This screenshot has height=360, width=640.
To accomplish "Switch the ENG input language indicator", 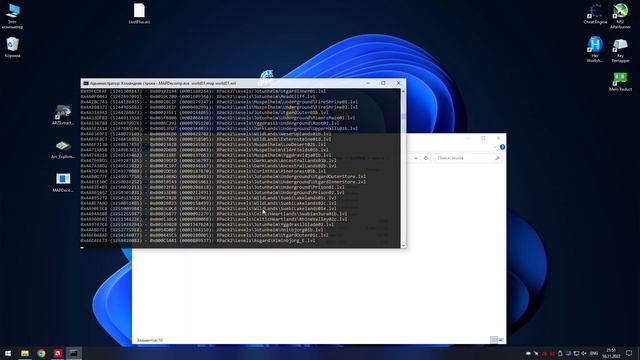I will (594, 353).
